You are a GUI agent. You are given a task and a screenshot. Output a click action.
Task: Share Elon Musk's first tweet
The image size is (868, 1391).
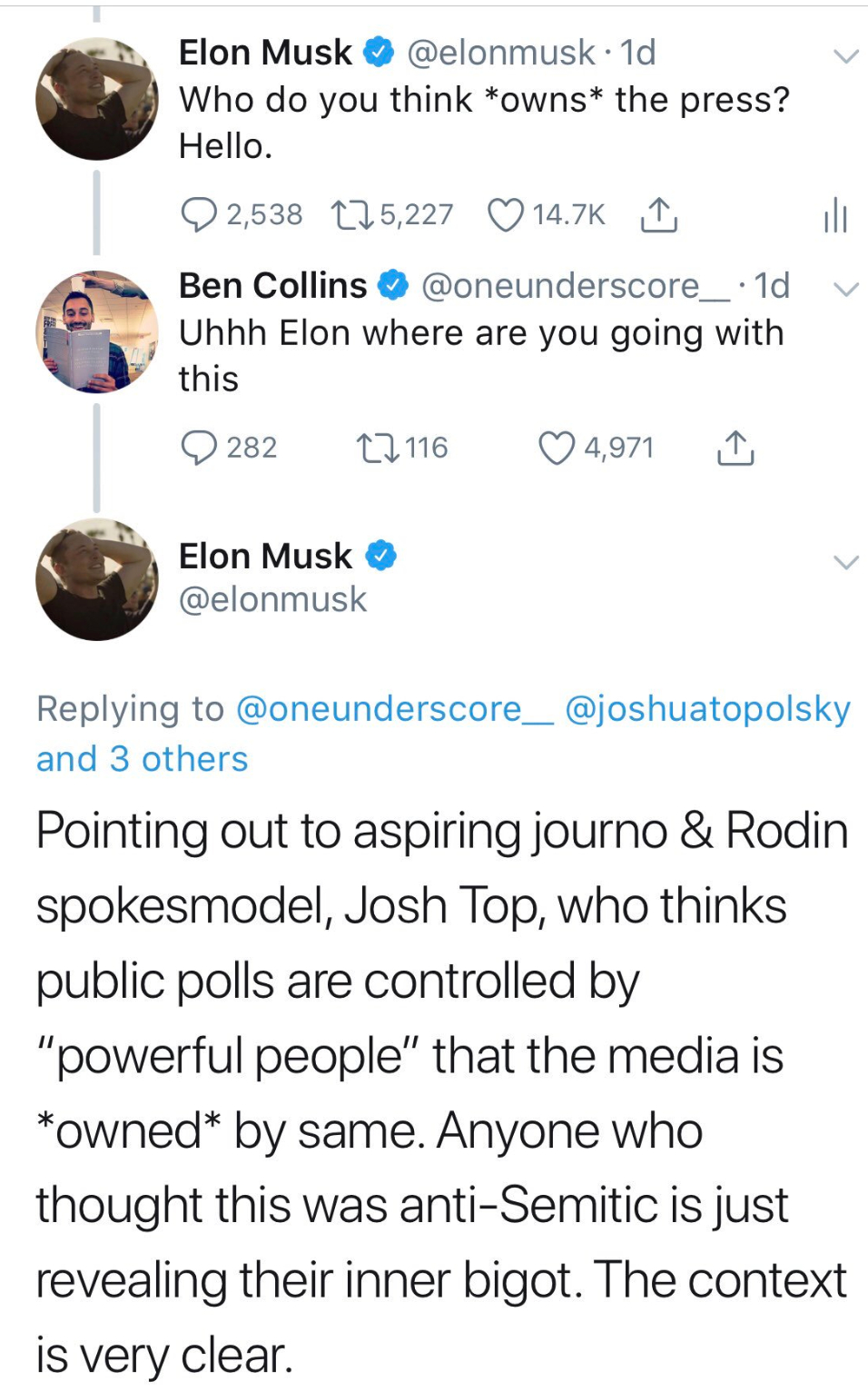click(x=658, y=214)
